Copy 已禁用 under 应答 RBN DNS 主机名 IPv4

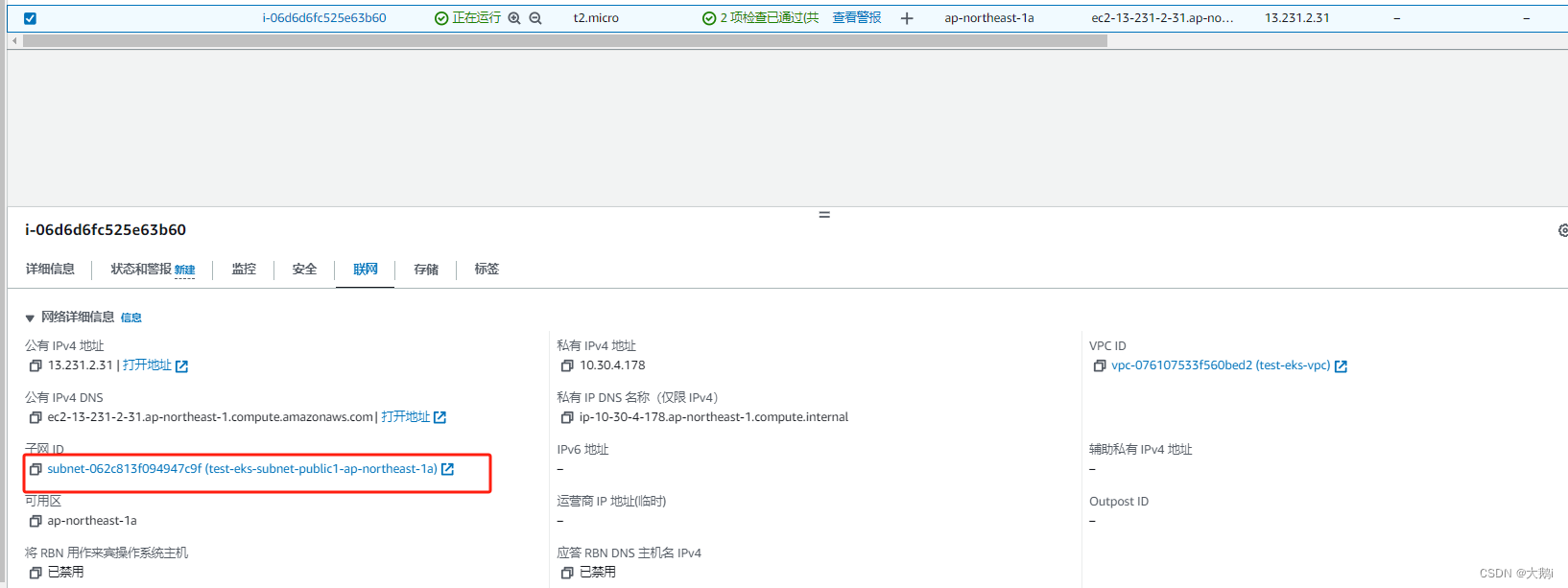coord(567,573)
